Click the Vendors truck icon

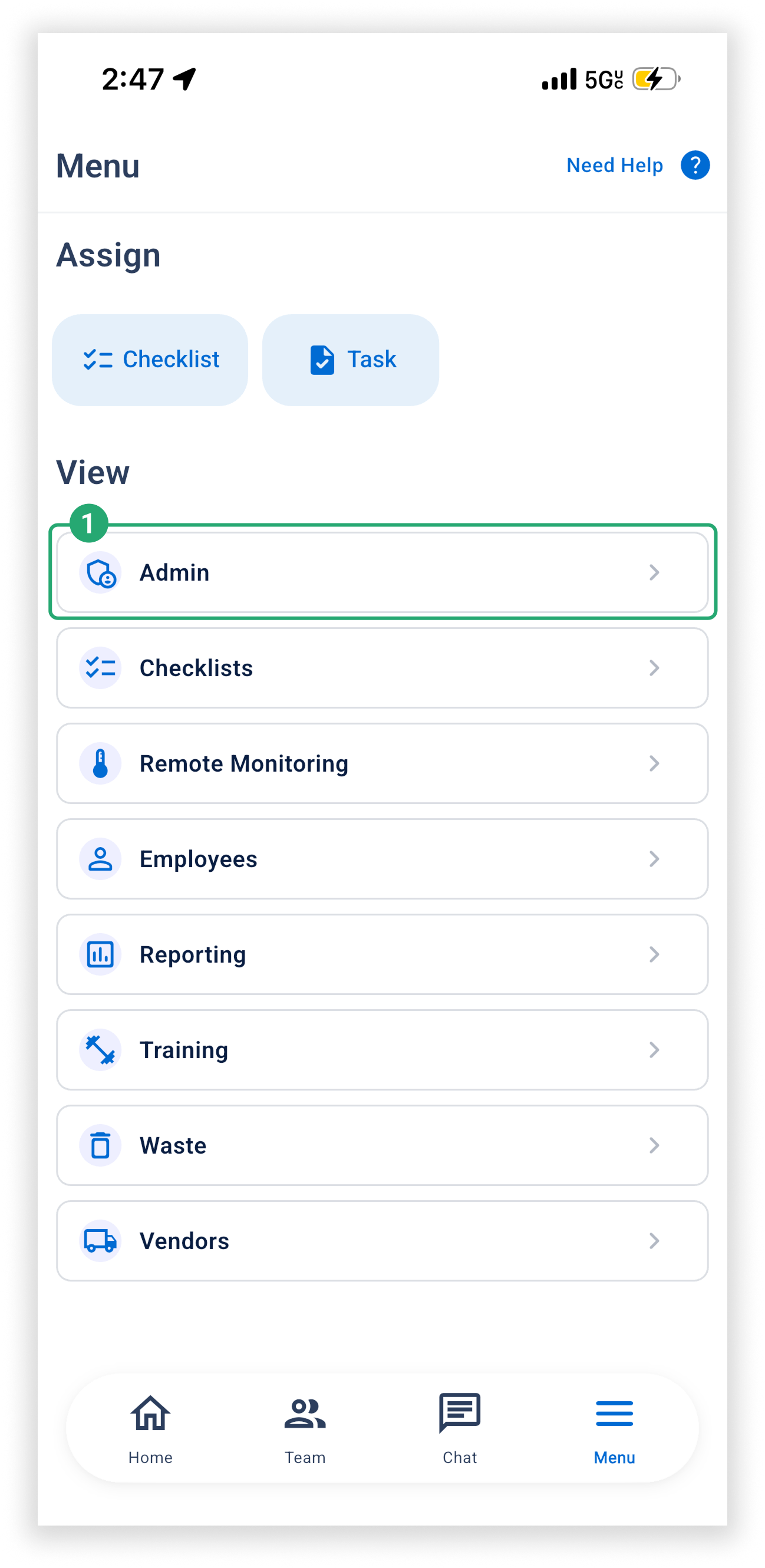pyautogui.click(x=100, y=1240)
